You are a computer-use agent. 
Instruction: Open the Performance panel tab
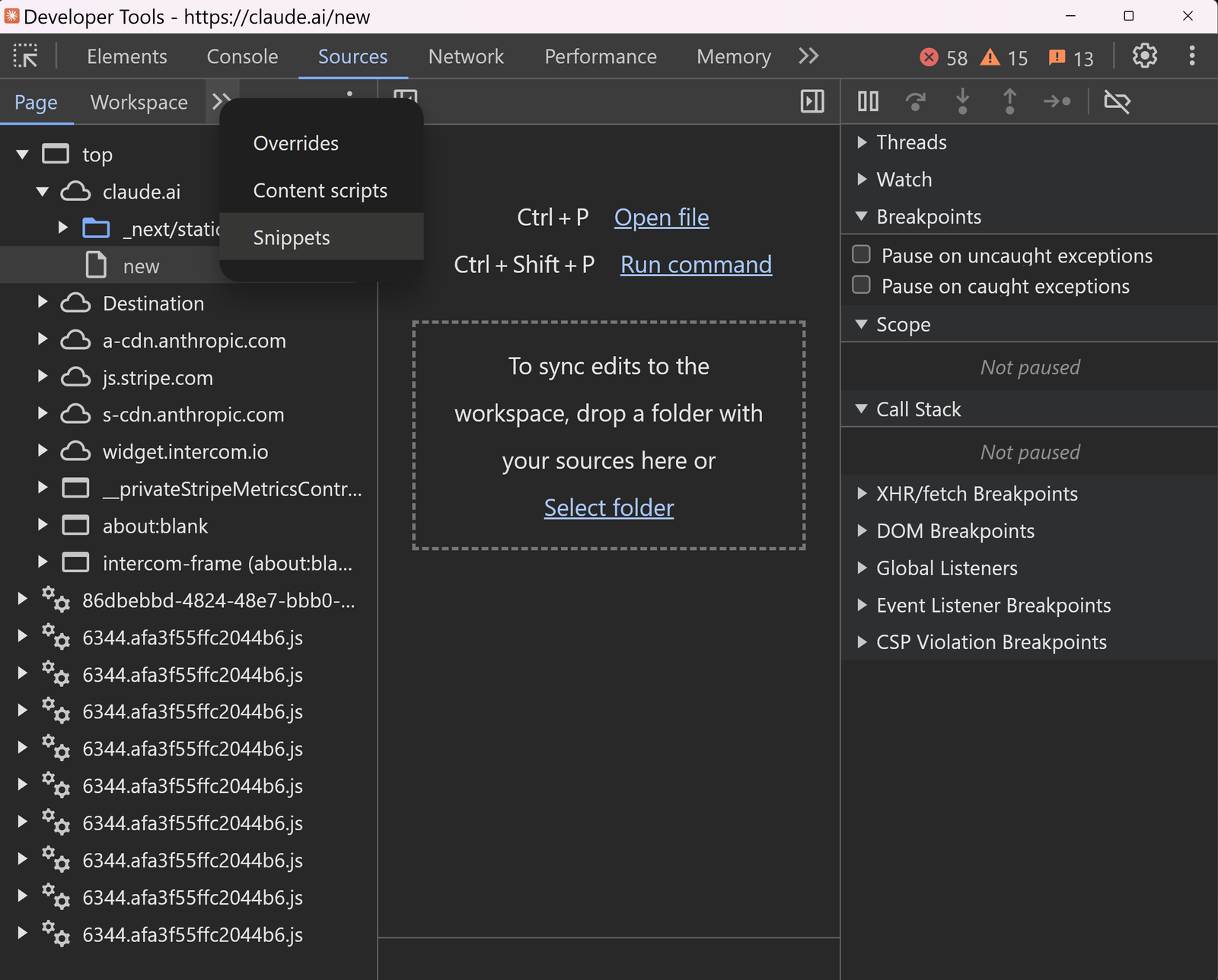[x=601, y=56]
